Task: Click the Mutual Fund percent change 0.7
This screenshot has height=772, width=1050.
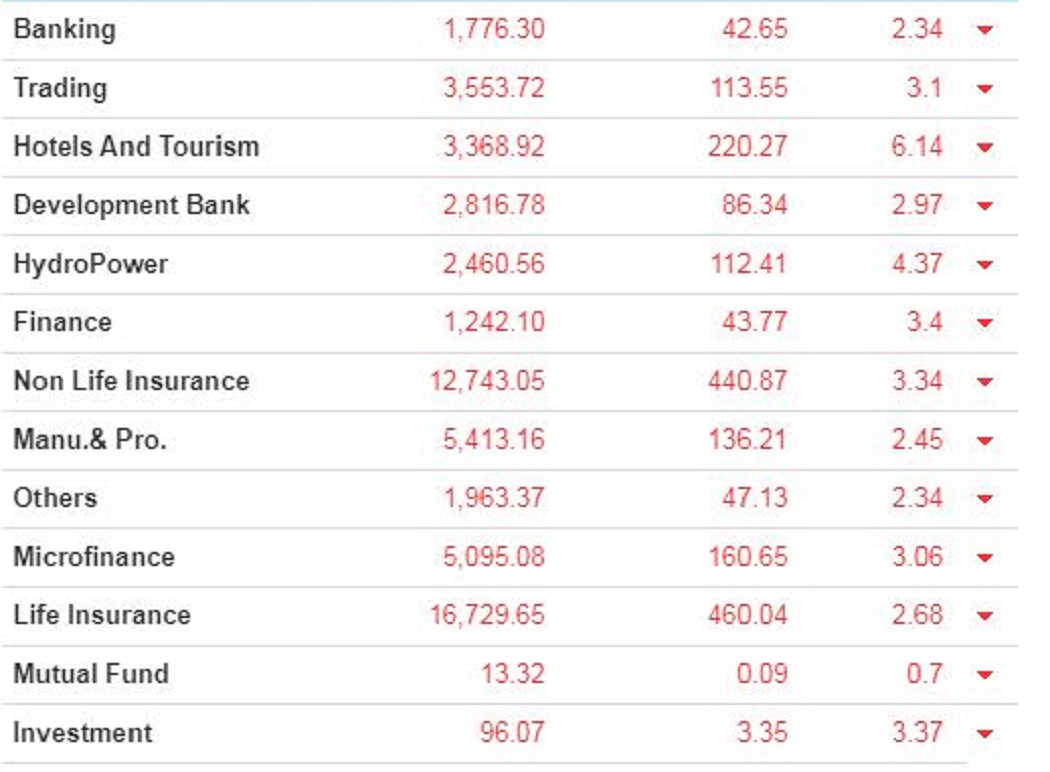Action: point(924,673)
